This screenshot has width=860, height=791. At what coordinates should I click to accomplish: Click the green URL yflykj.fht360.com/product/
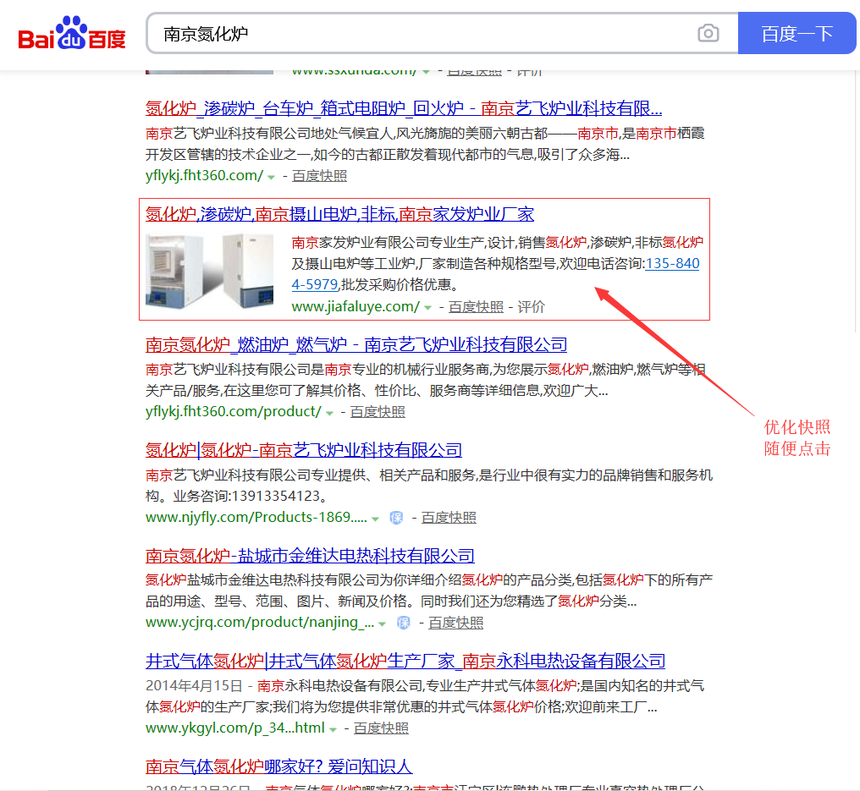[x=233, y=411]
